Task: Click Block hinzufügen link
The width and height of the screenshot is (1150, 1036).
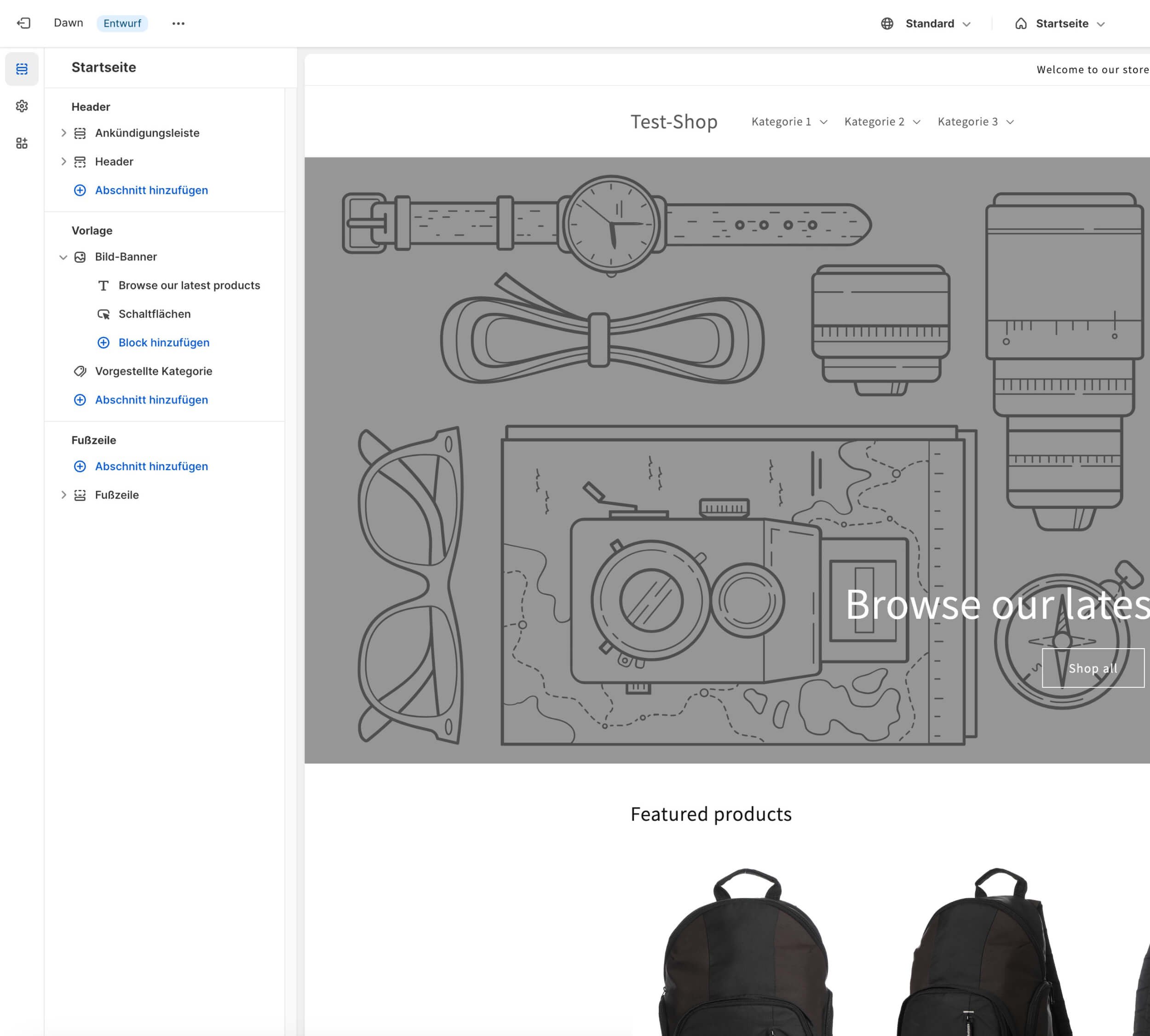Action: [x=163, y=342]
